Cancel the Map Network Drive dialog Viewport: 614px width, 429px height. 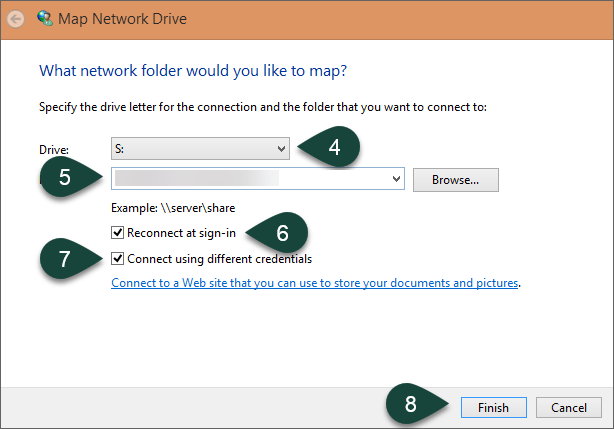[568, 407]
